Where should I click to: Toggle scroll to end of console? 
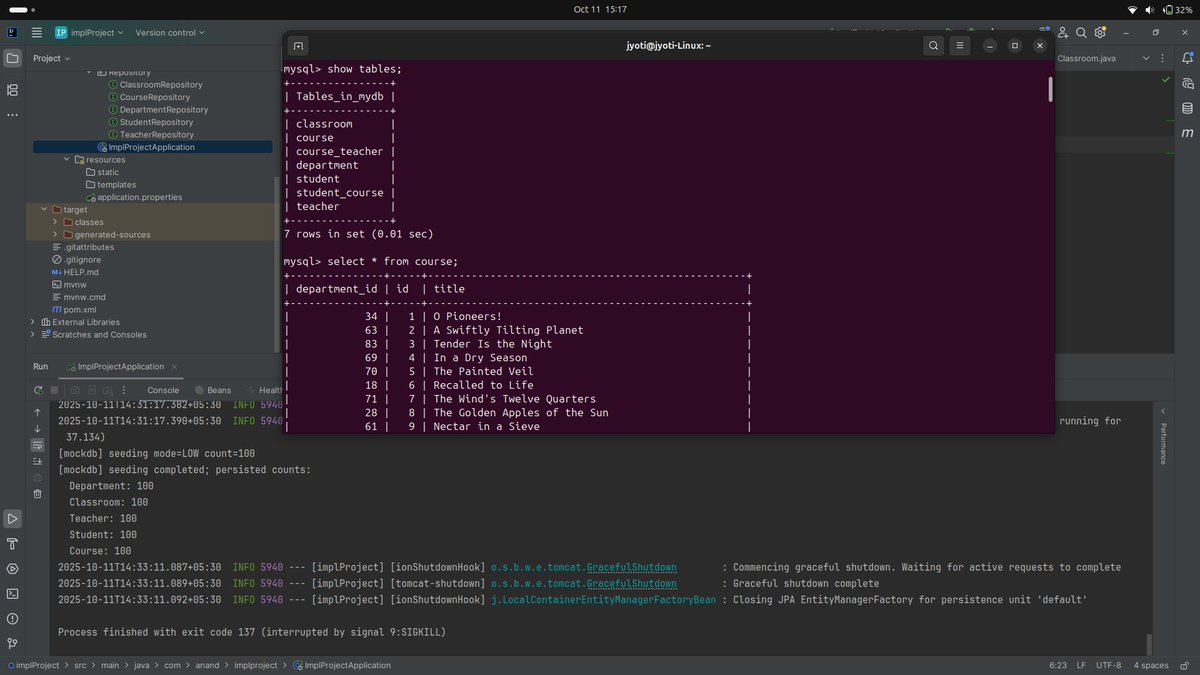click(x=38, y=461)
